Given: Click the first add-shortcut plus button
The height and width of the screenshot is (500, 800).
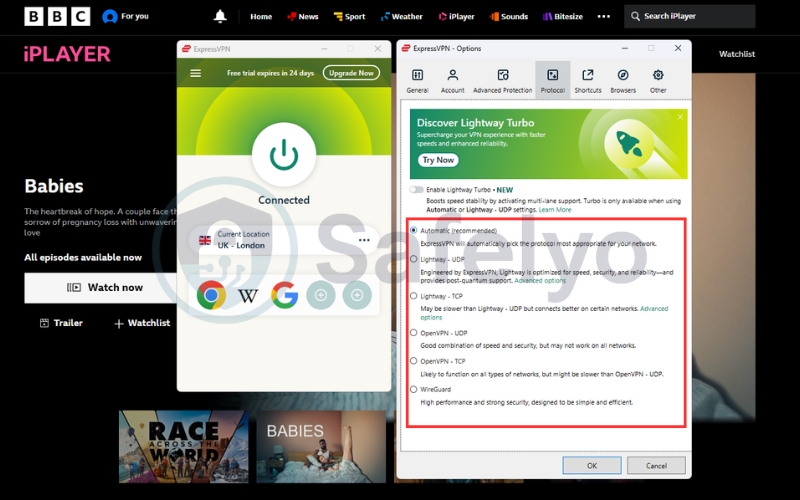Looking at the screenshot, I should coord(320,295).
